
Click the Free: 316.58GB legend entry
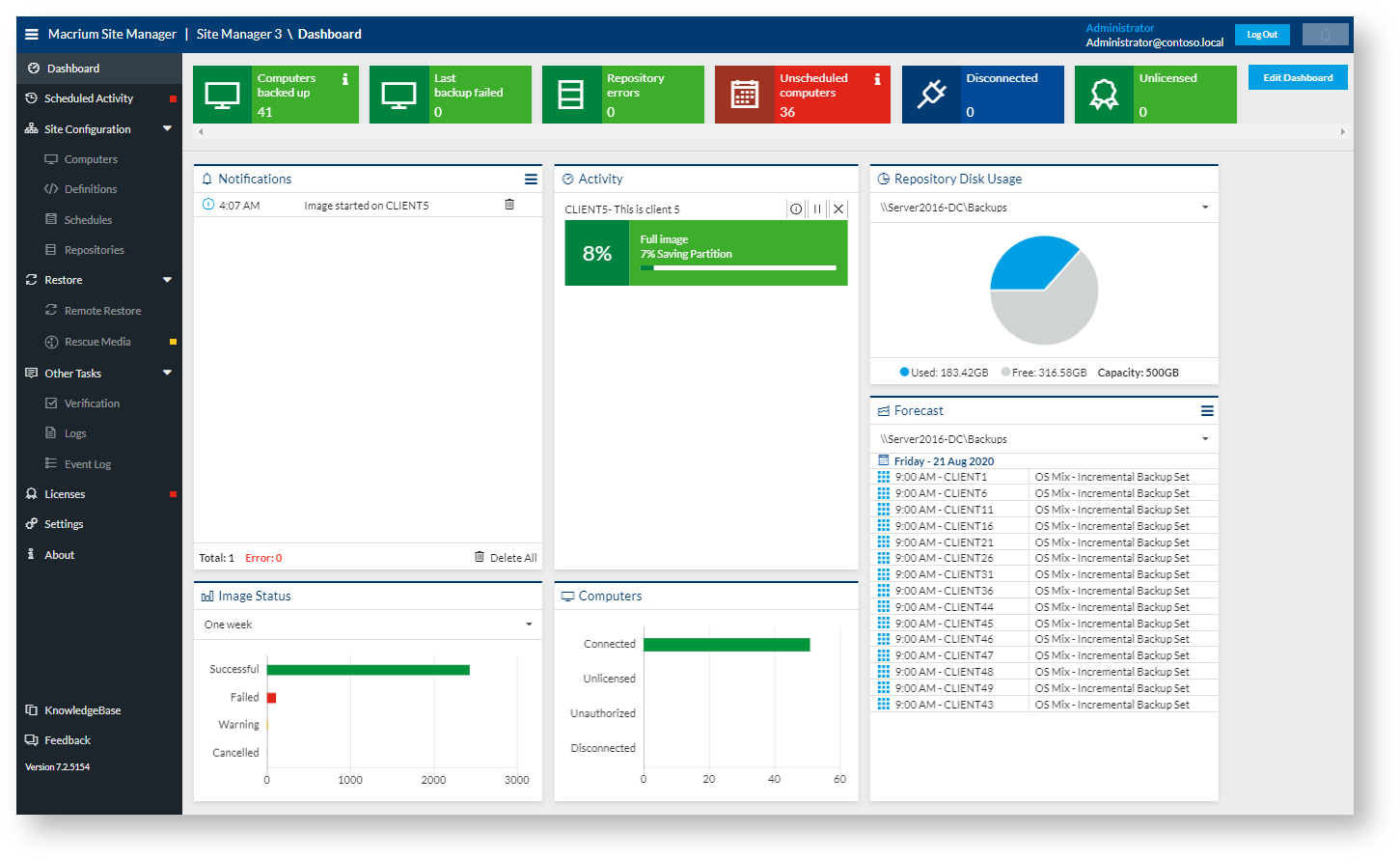(x=1044, y=373)
